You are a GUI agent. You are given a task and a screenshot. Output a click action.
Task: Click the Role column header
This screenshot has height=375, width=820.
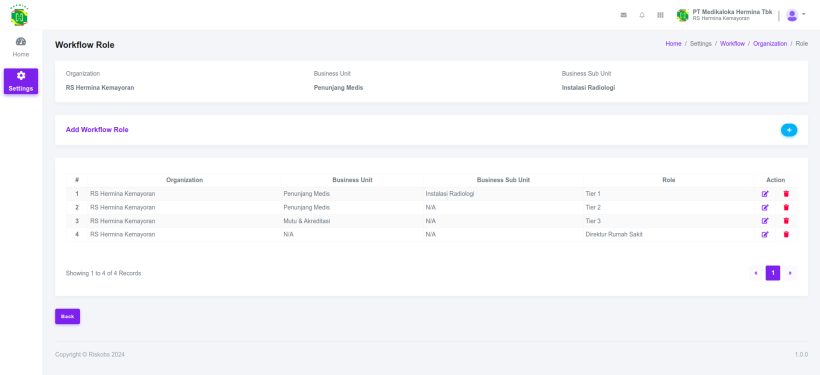[x=668, y=180]
